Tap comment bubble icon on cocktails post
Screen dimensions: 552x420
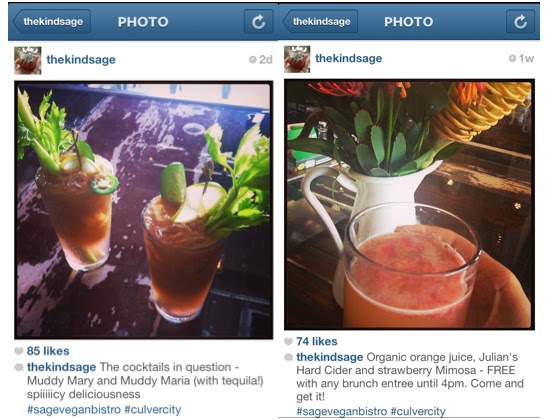point(19,367)
